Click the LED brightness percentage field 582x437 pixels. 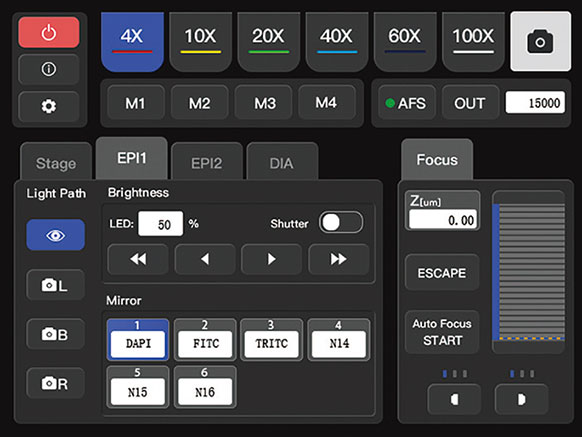click(161, 224)
